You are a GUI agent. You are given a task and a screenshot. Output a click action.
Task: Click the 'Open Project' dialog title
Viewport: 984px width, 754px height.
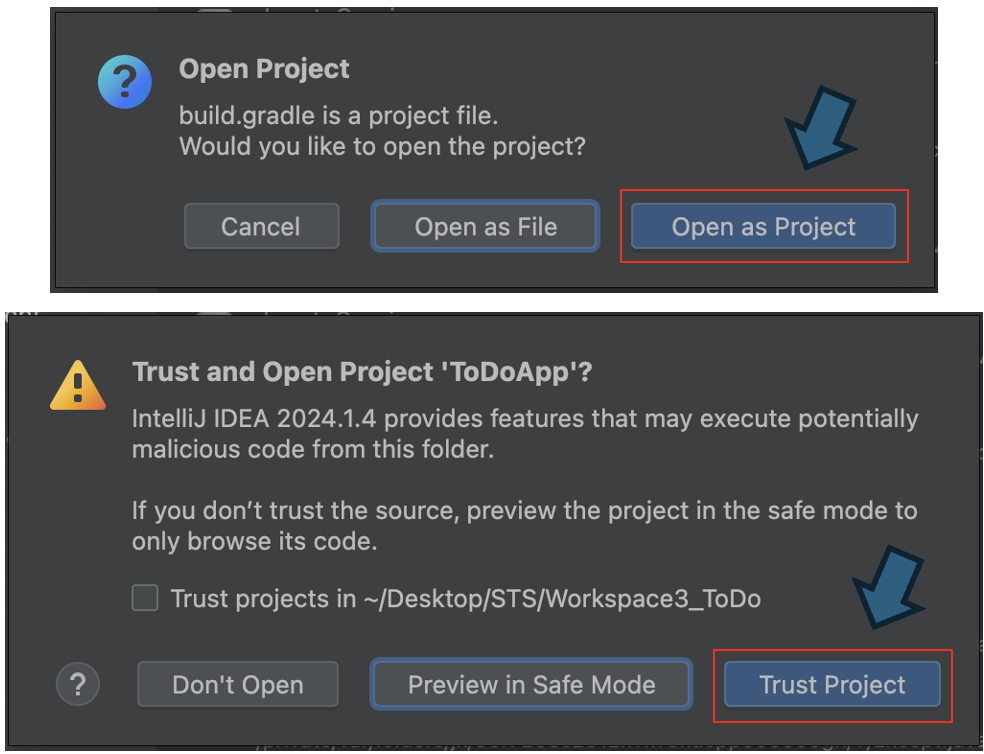(x=264, y=69)
